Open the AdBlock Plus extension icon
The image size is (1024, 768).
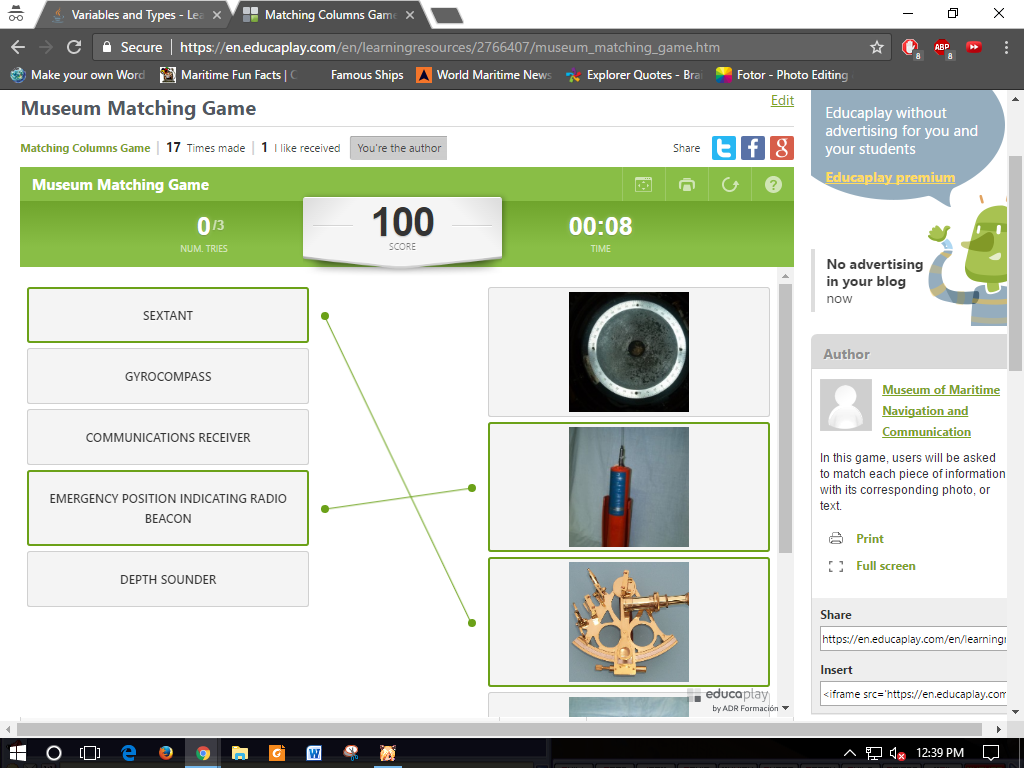[942, 47]
